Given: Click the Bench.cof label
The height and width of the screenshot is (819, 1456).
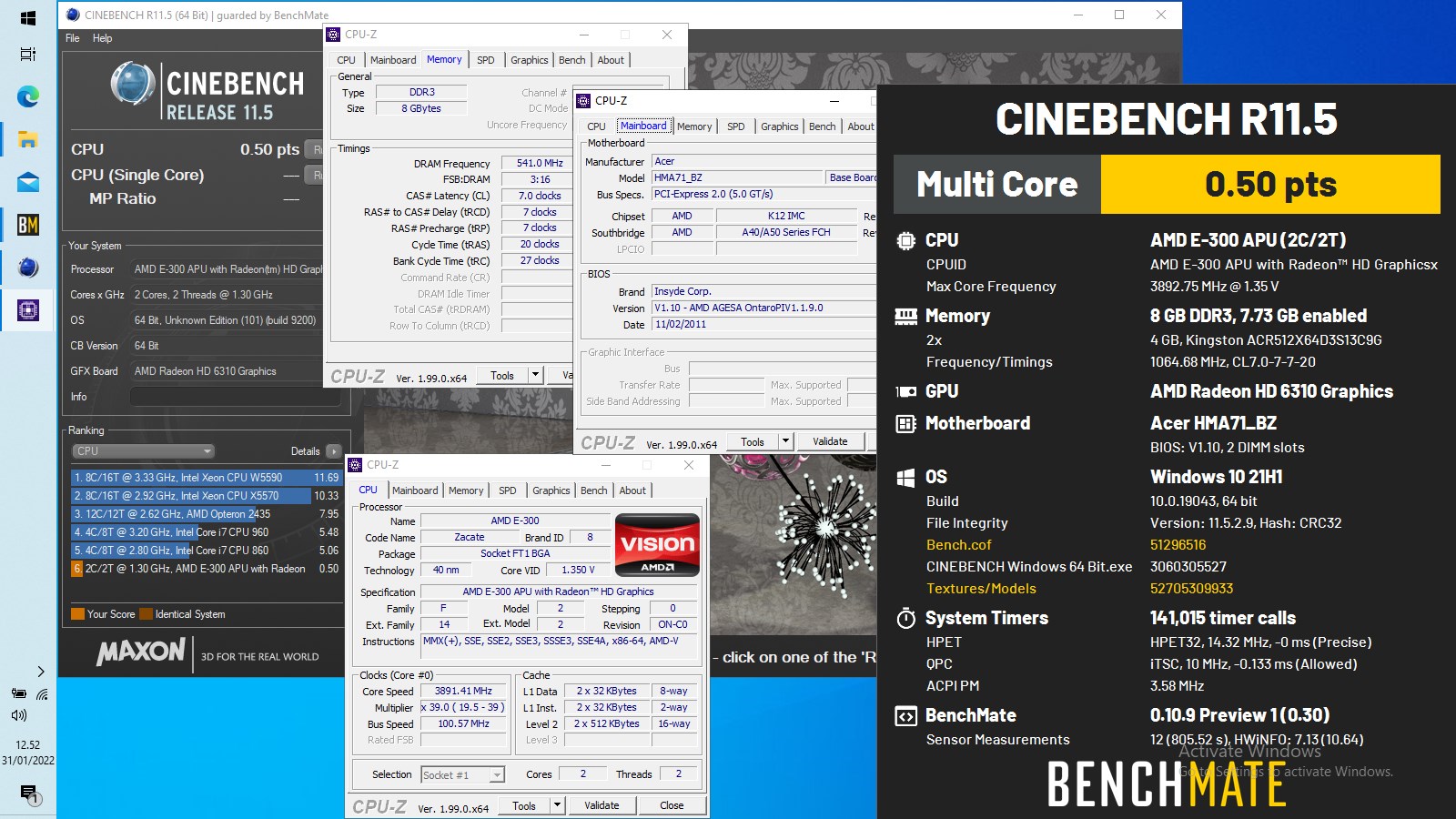Looking at the screenshot, I should [958, 545].
